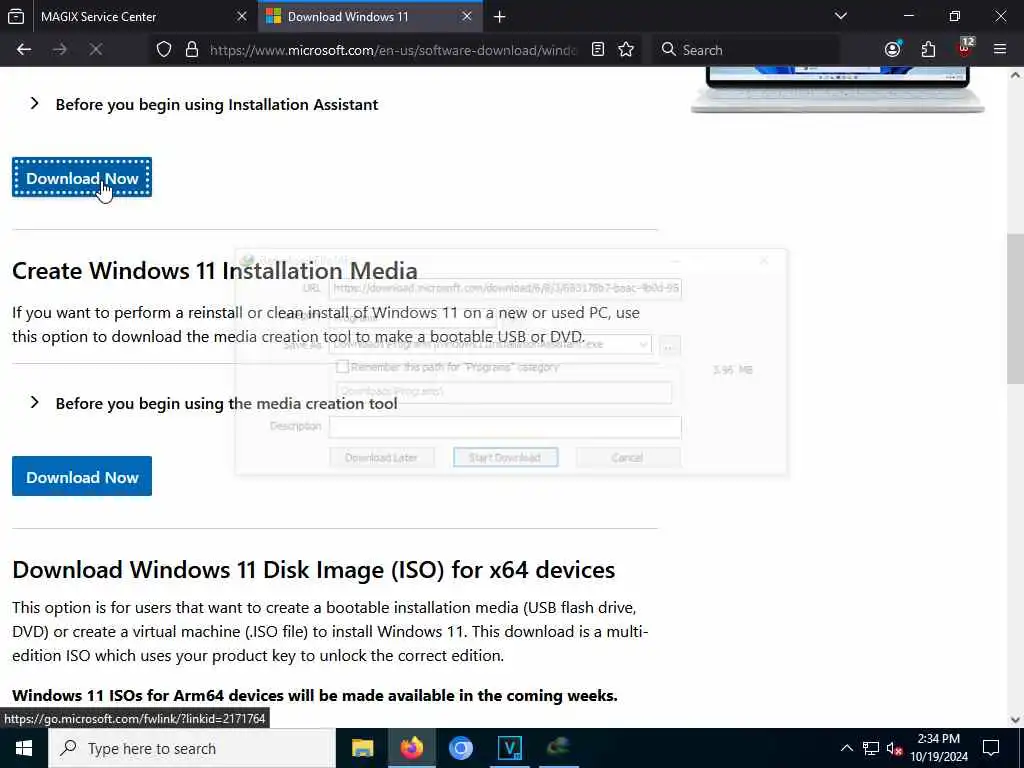Click the Create Windows 11 Installation Media heading
1024x768 pixels.
point(215,270)
